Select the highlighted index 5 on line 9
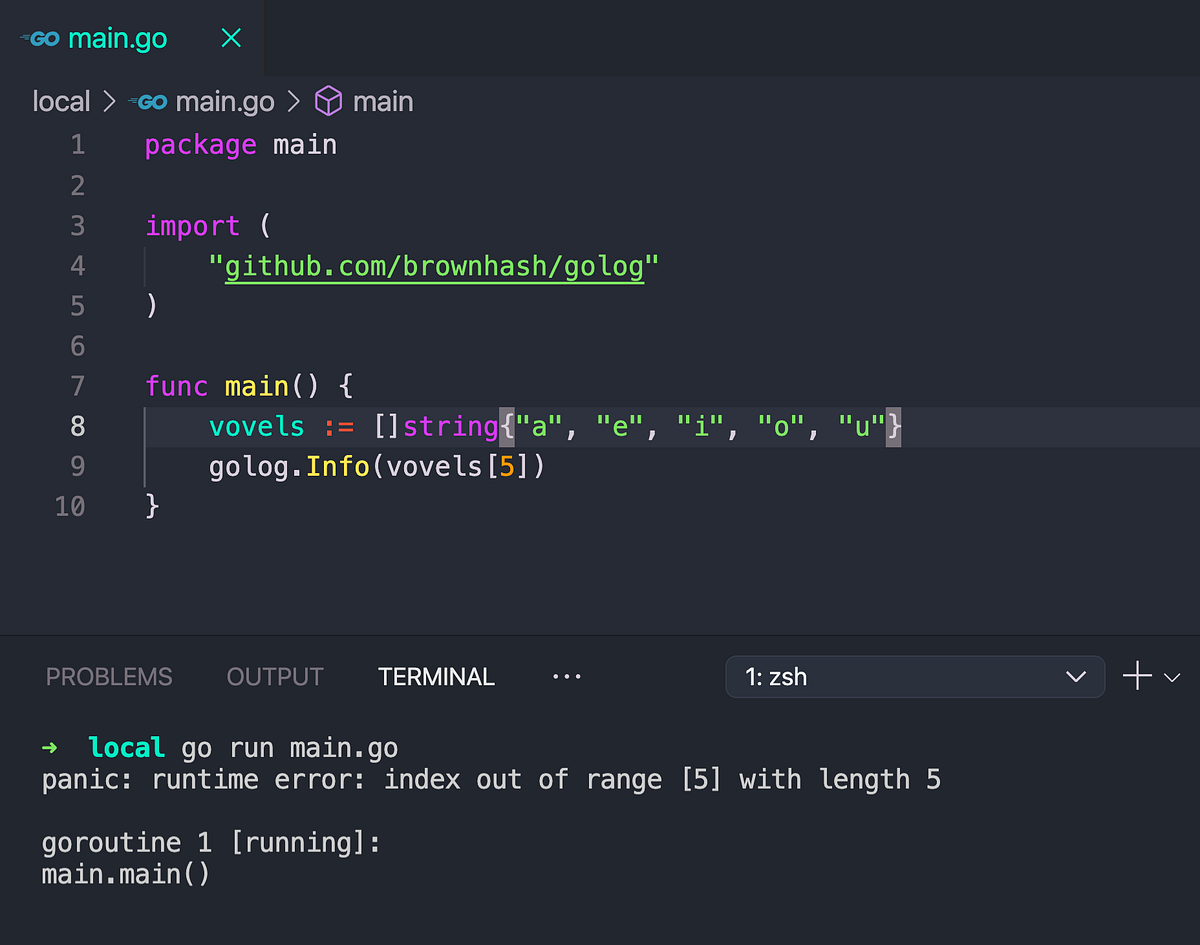The width and height of the screenshot is (1200, 945). [x=506, y=466]
